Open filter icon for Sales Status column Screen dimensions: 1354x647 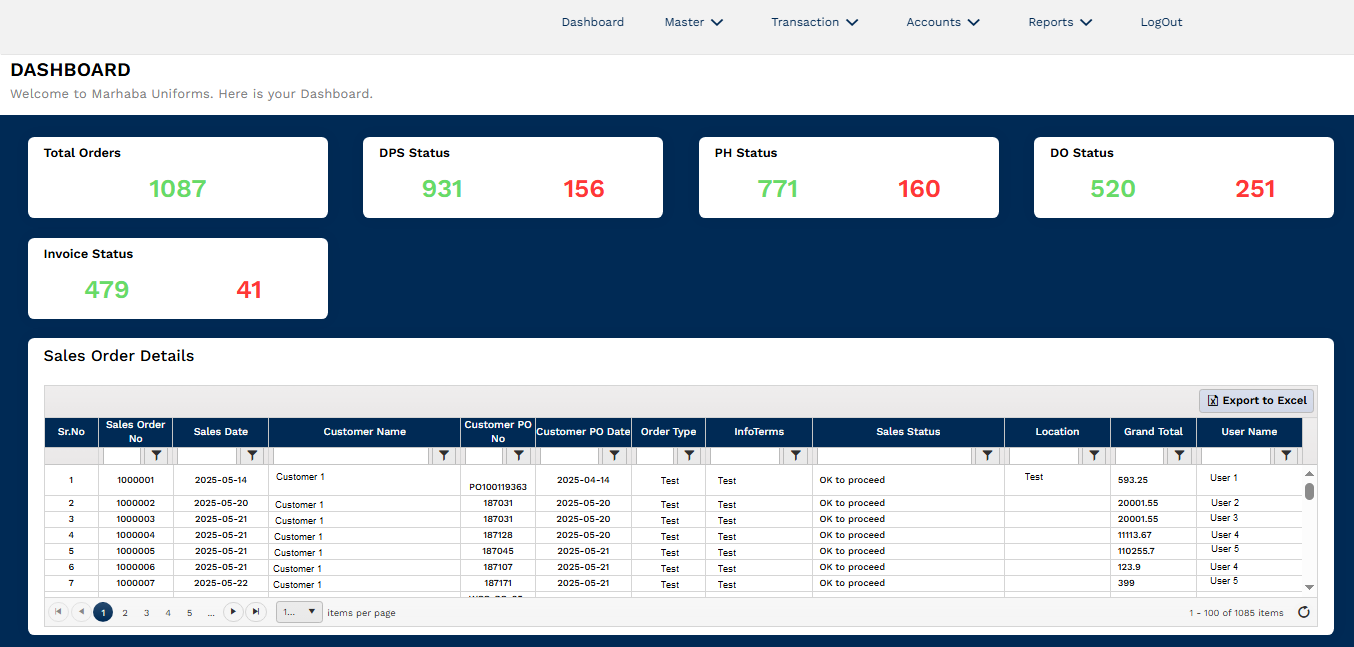coord(988,455)
